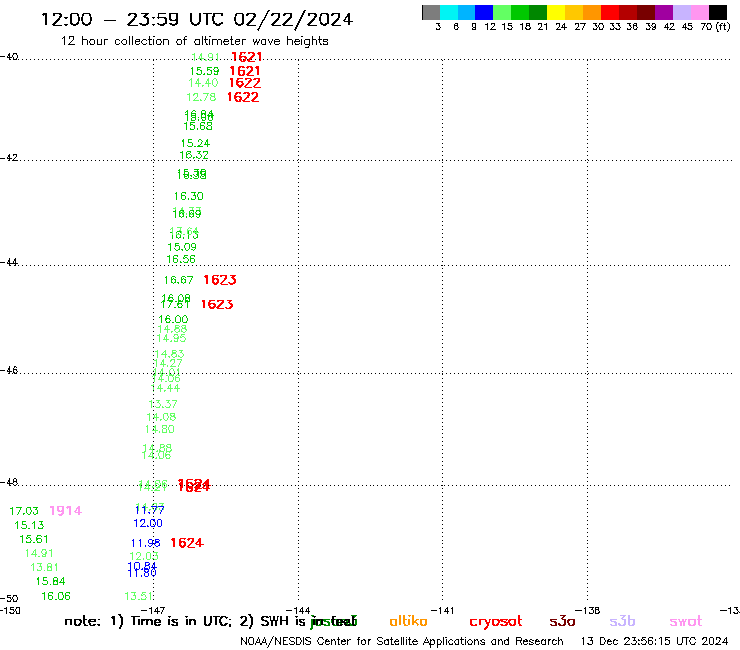Click the wave height value 14.44

click(x=165, y=388)
